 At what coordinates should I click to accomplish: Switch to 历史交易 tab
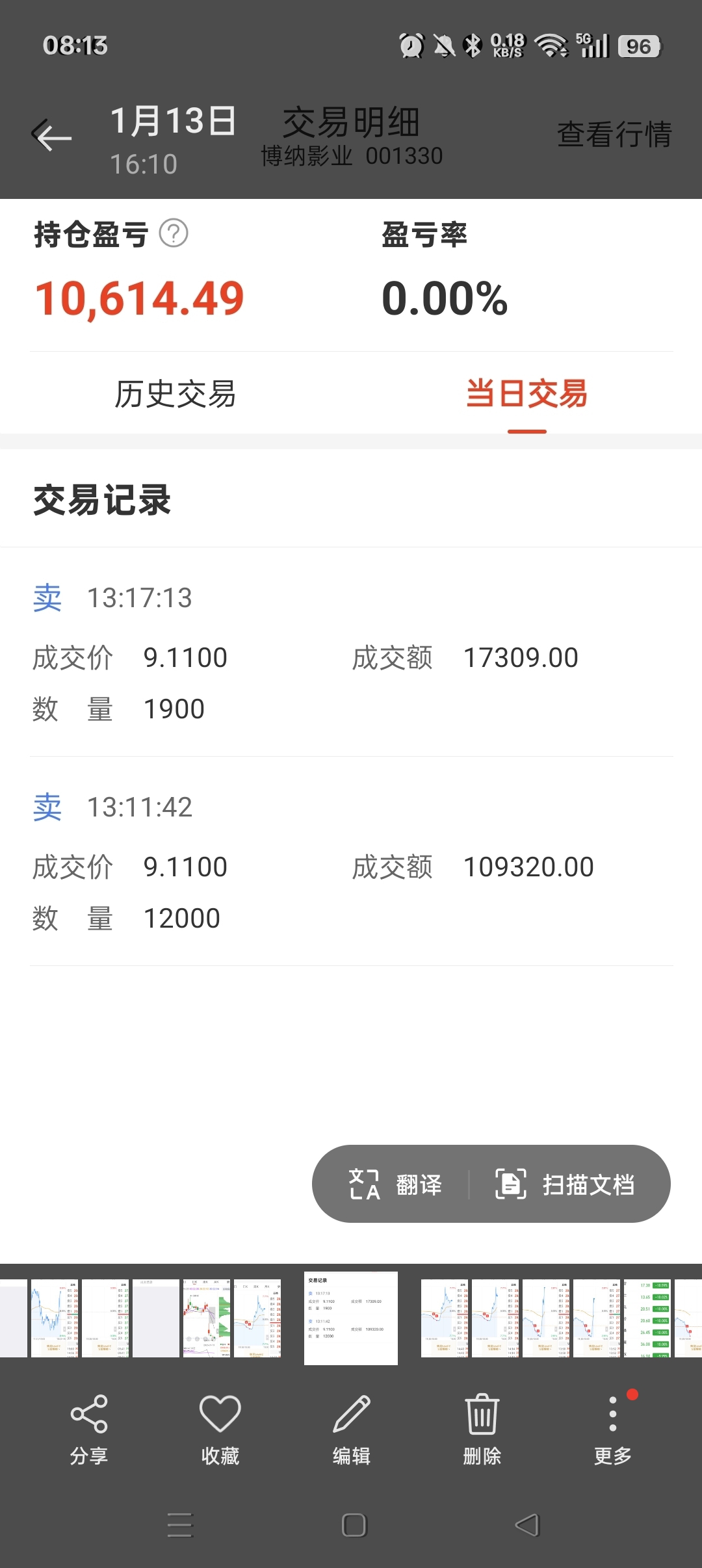(x=175, y=394)
